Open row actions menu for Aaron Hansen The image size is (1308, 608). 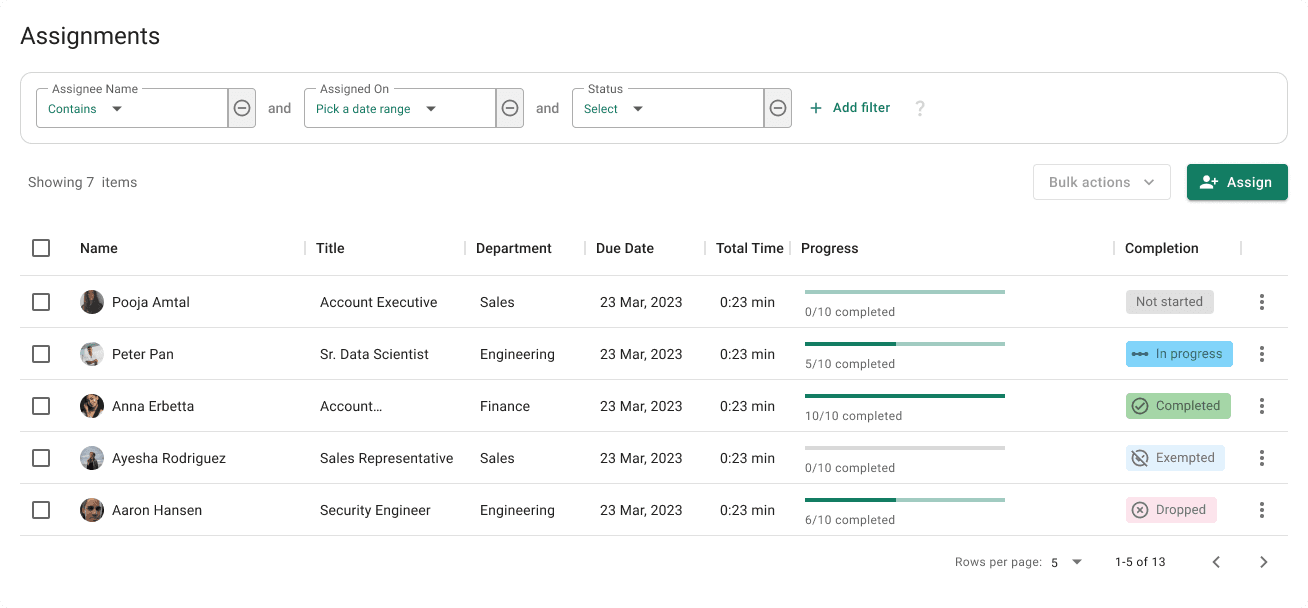[x=1262, y=510]
